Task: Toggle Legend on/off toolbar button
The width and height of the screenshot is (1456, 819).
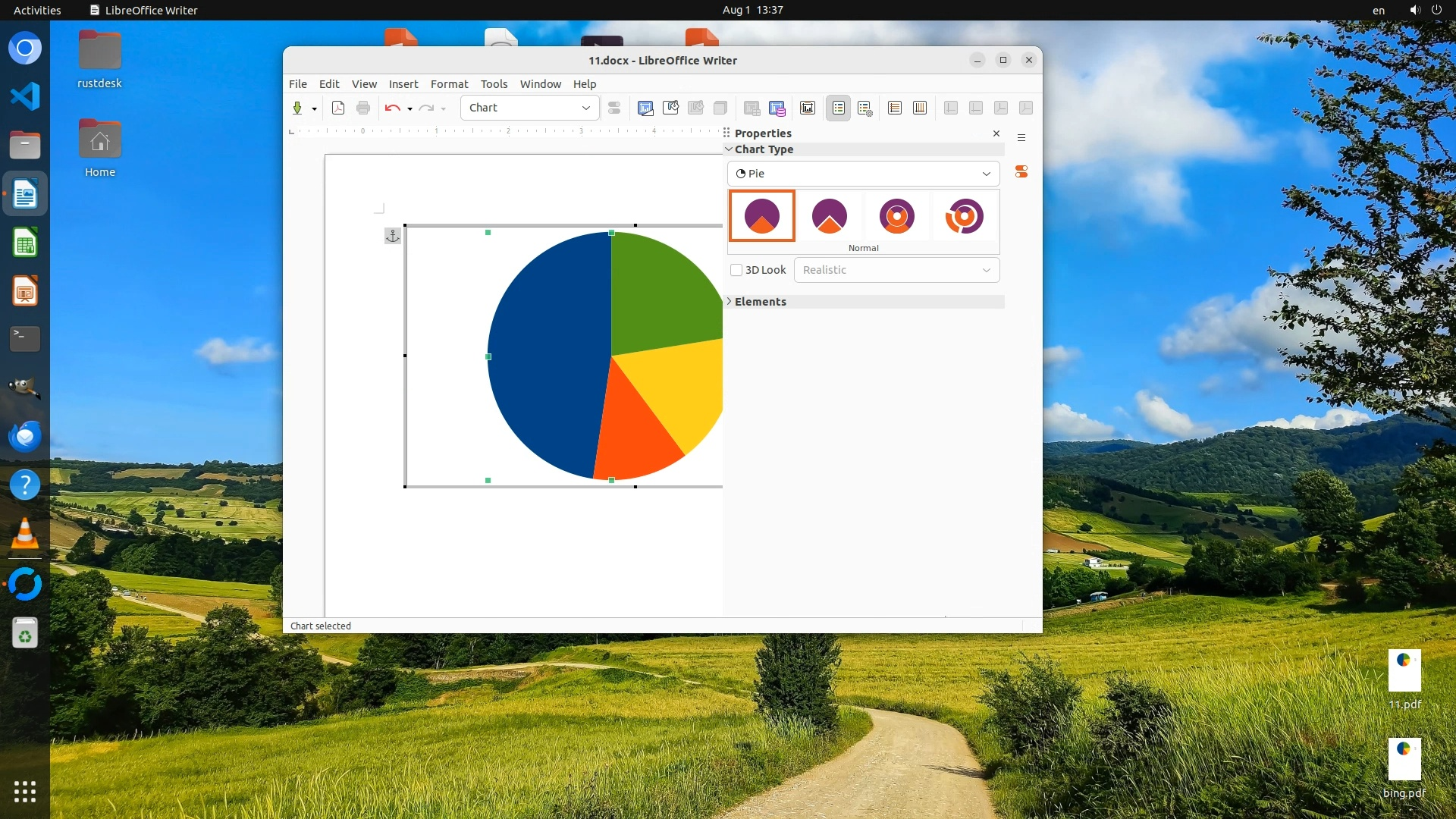Action: 838,108
